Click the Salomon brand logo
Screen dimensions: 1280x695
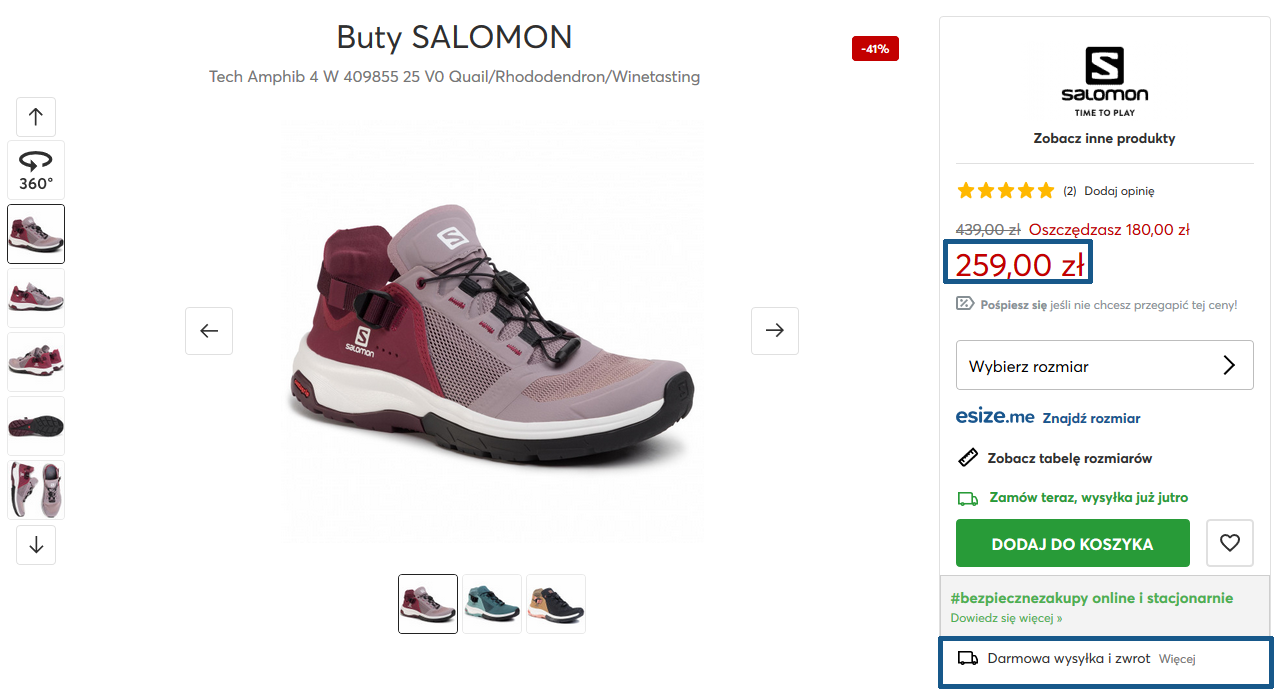click(1105, 81)
